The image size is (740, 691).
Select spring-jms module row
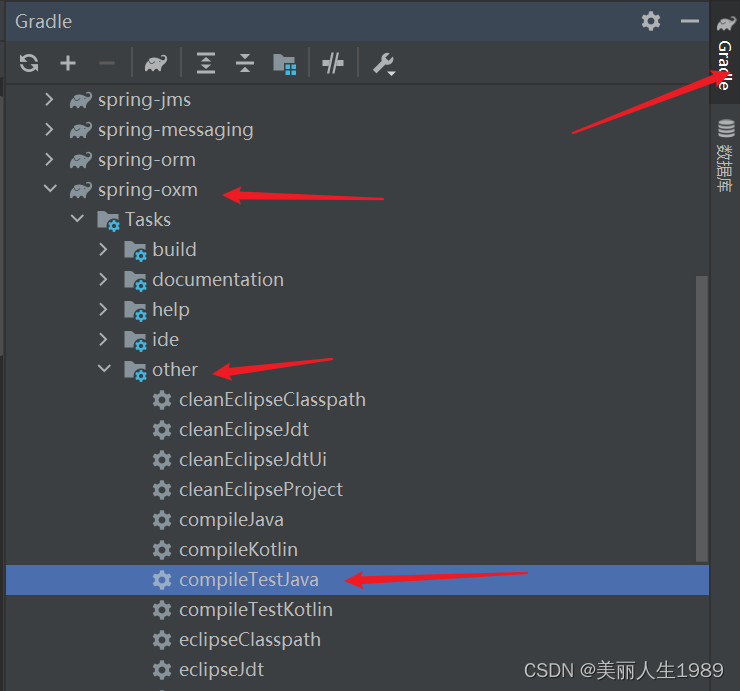[357, 100]
